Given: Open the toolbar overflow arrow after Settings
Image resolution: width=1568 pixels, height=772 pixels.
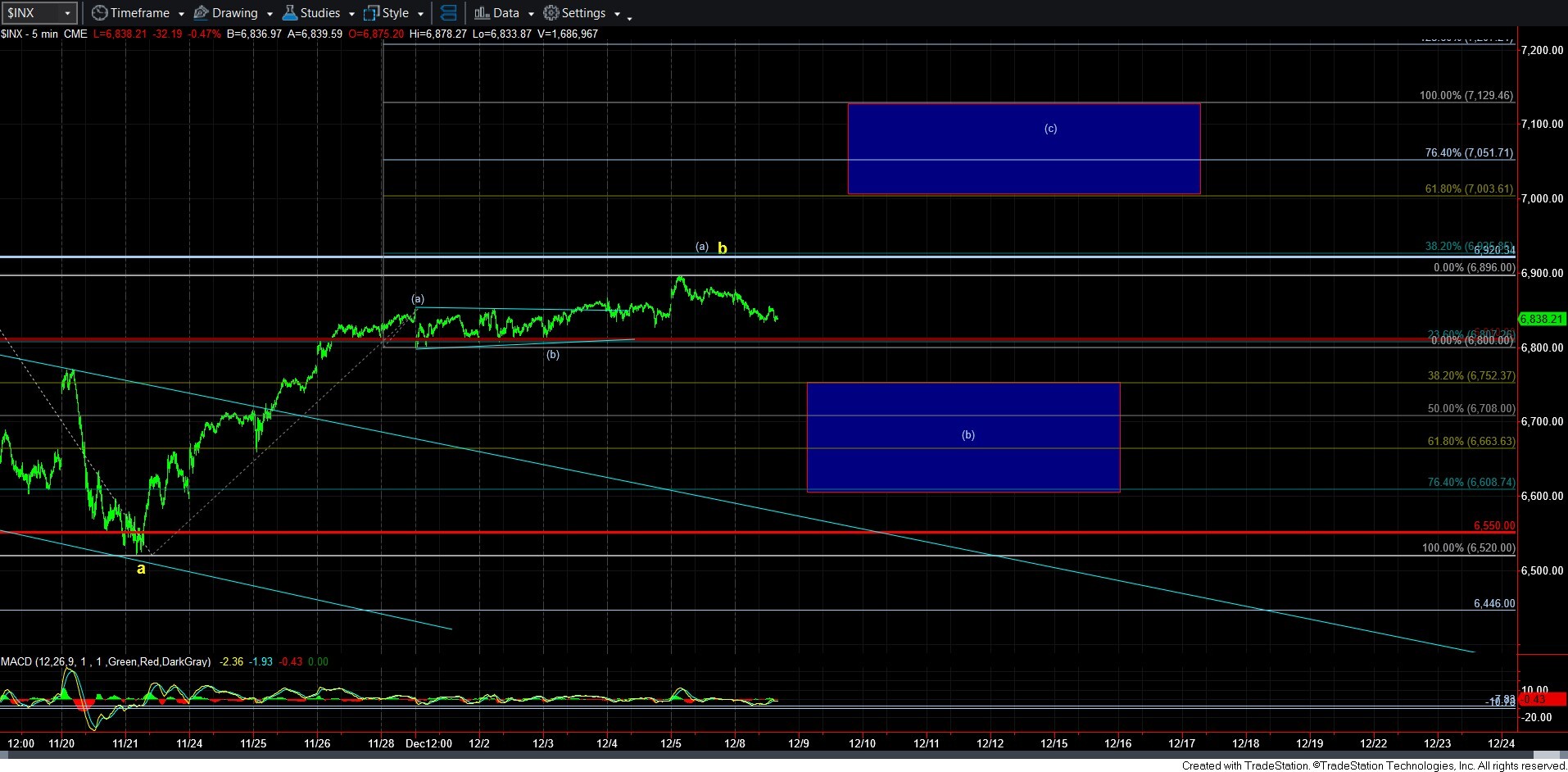Looking at the screenshot, I should pos(629,17).
